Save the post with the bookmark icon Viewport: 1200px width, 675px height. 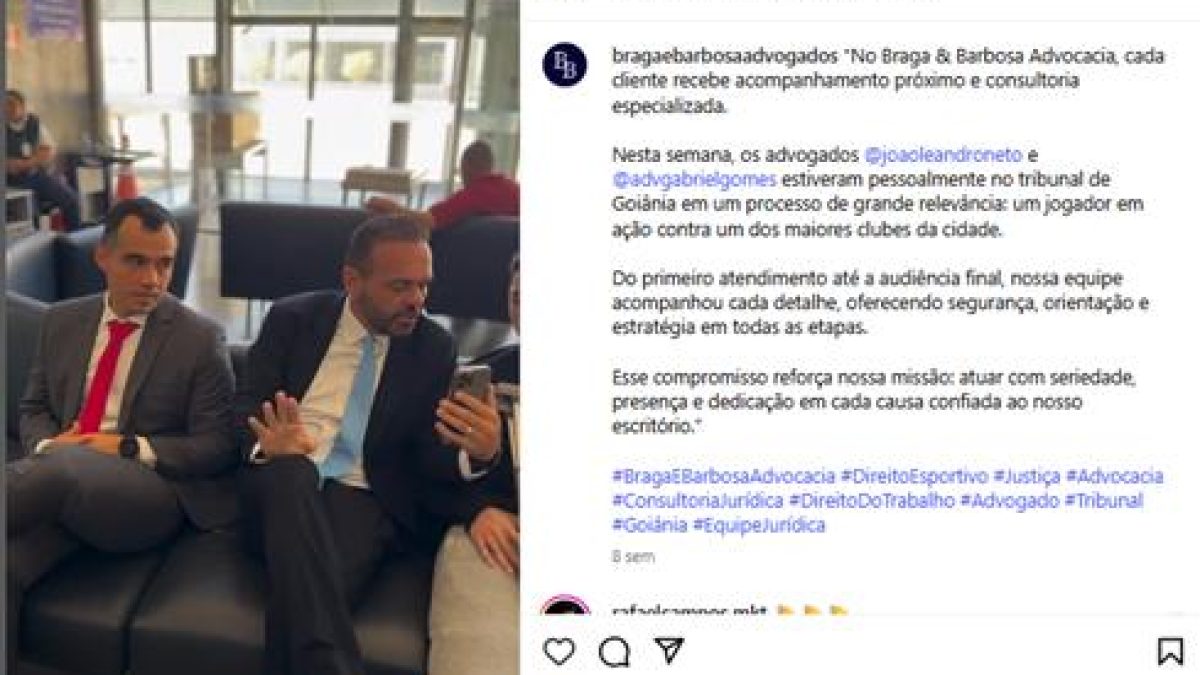(1170, 651)
